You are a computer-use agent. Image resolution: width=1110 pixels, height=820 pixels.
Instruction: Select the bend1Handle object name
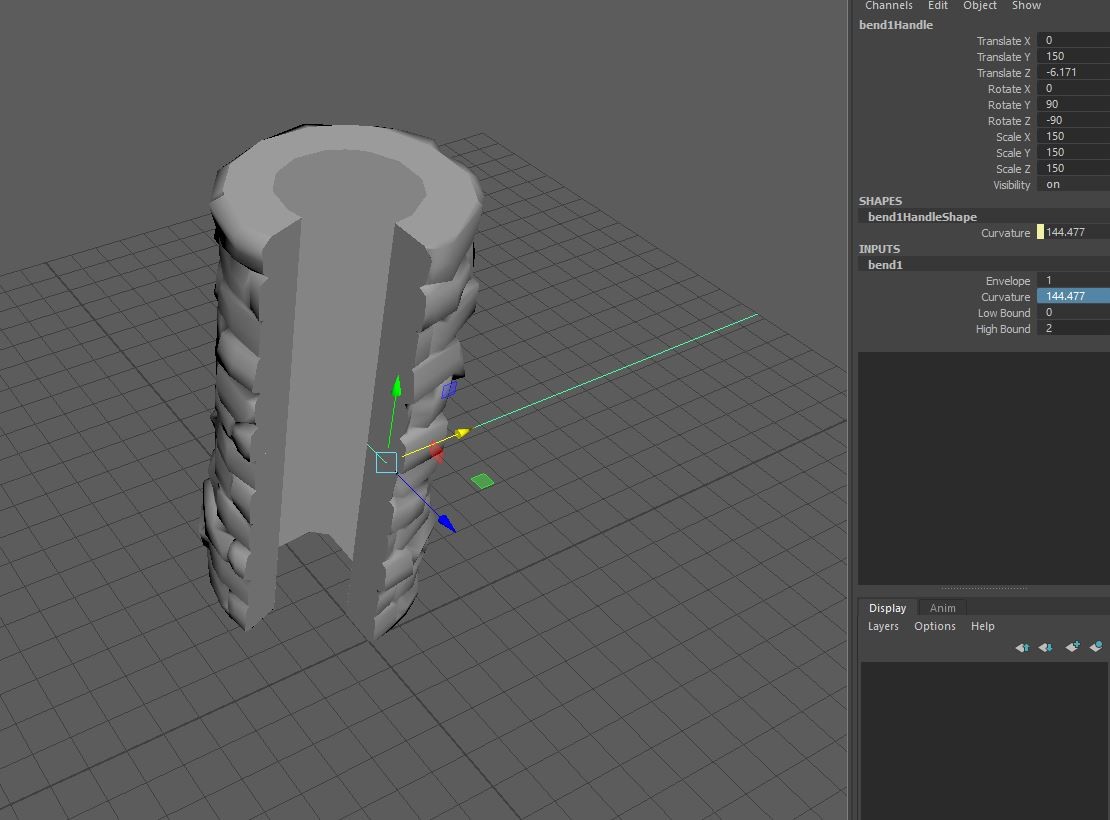[896, 25]
